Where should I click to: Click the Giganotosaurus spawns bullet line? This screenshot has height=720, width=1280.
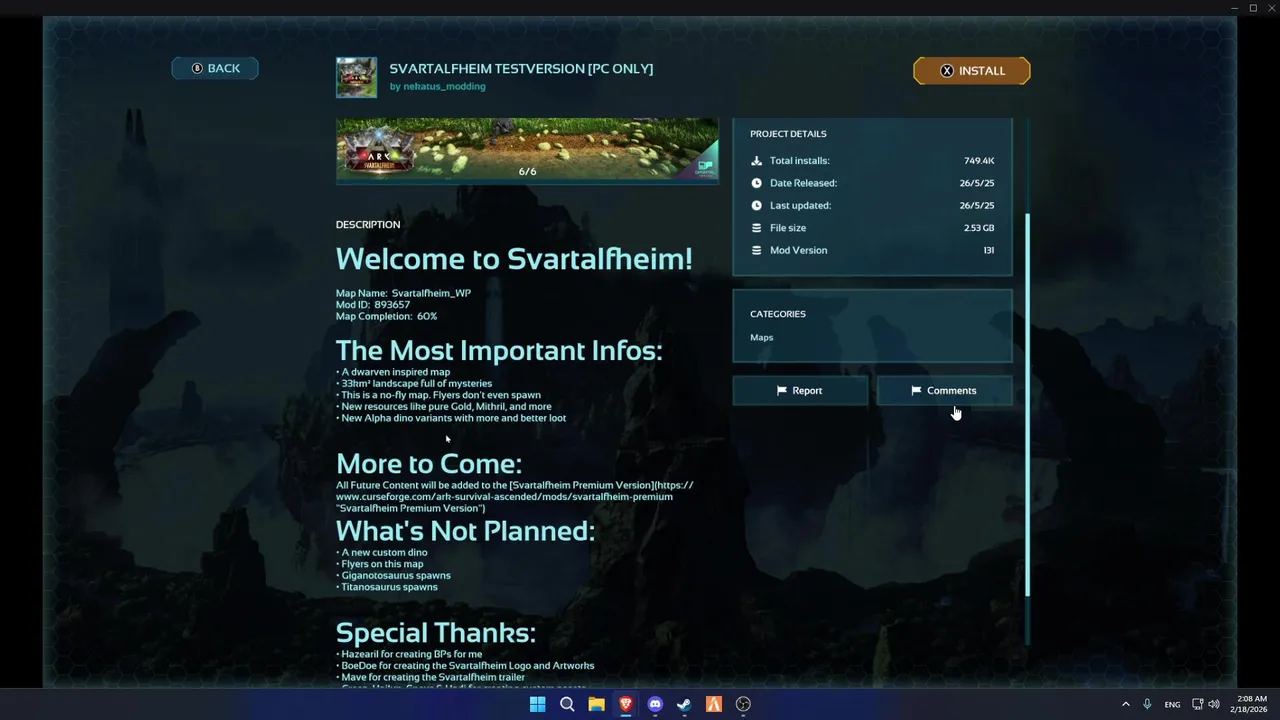[x=393, y=576]
